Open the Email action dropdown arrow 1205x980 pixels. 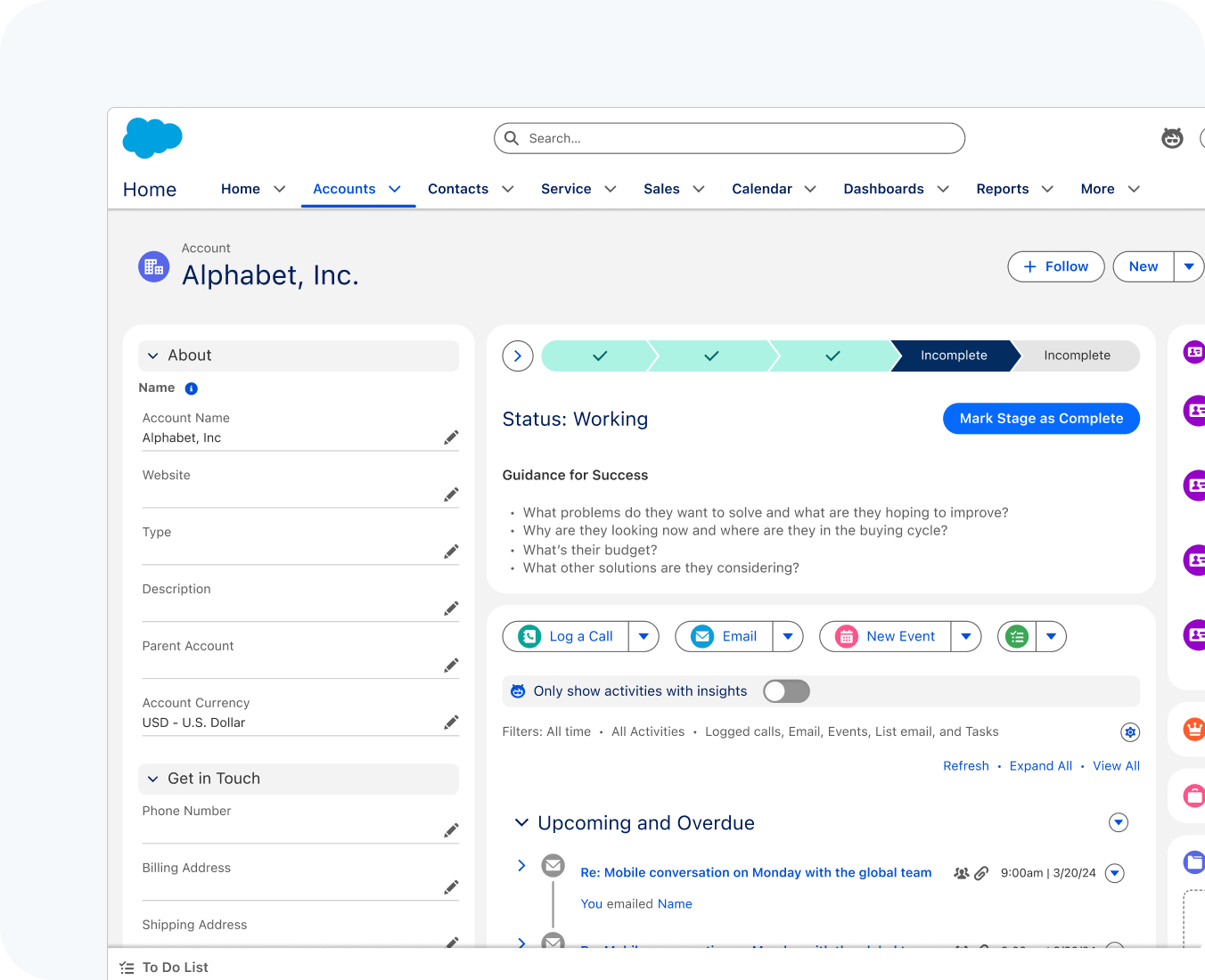pos(788,636)
